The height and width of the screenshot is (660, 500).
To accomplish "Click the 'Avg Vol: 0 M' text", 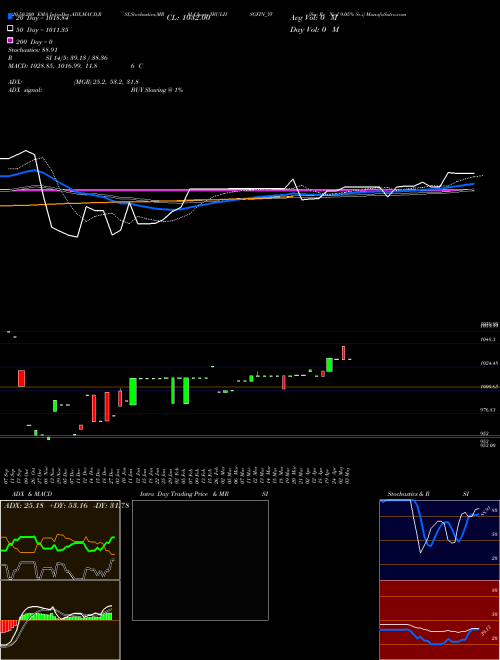I will [x=314, y=18].
